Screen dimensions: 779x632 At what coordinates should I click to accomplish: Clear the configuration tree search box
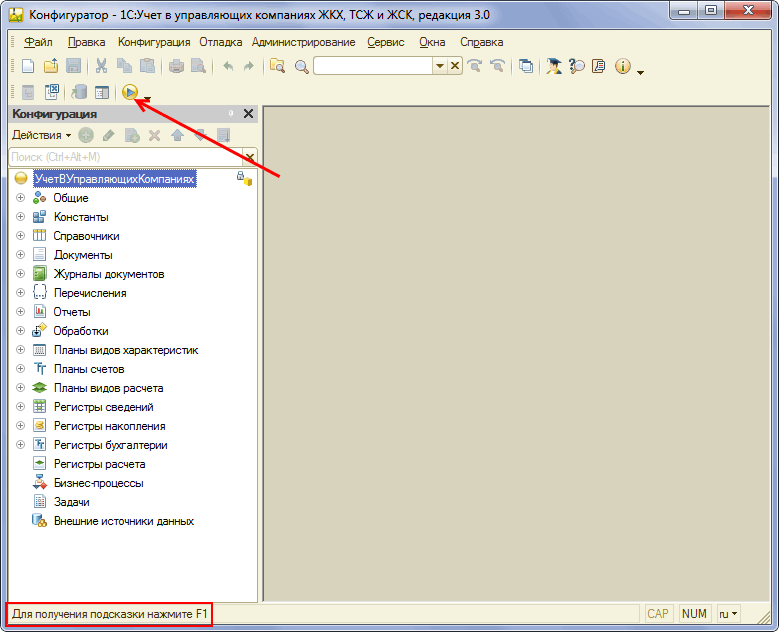(x=250, y=158)
